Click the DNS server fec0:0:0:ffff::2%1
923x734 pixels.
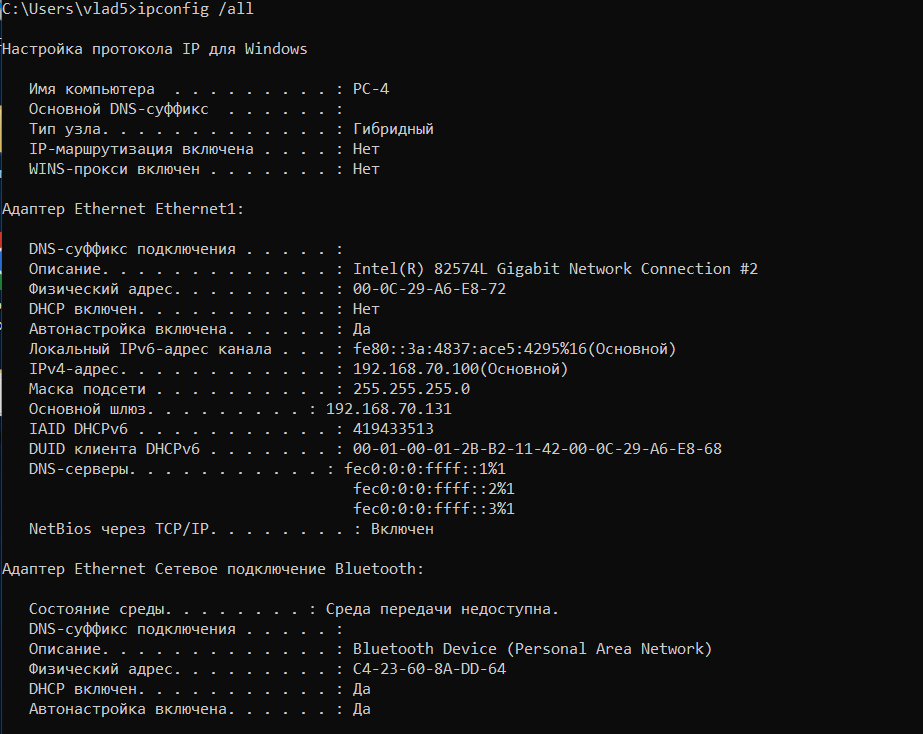coord(434,489)
